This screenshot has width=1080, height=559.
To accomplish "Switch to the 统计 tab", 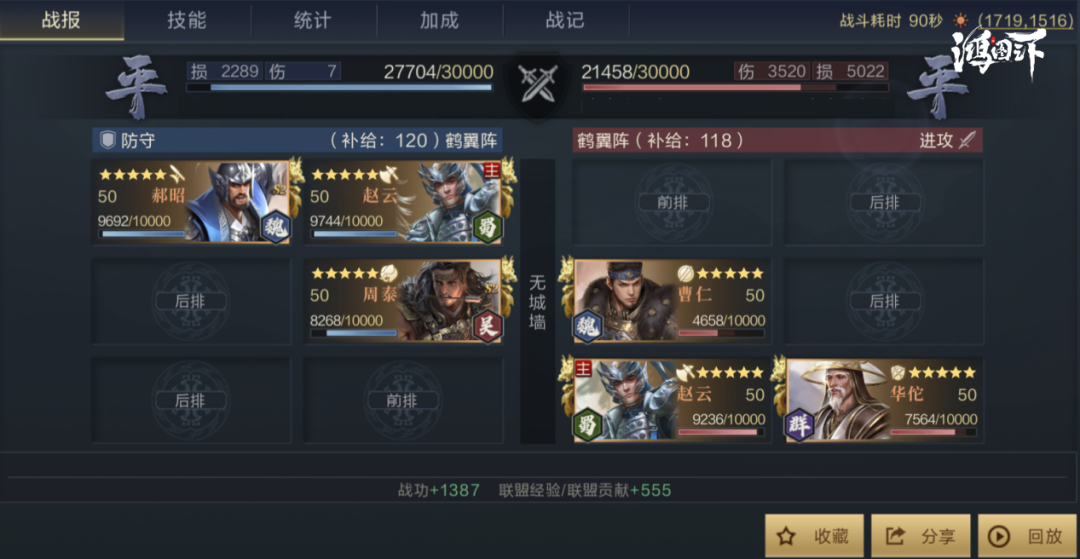I will point(313,20).
